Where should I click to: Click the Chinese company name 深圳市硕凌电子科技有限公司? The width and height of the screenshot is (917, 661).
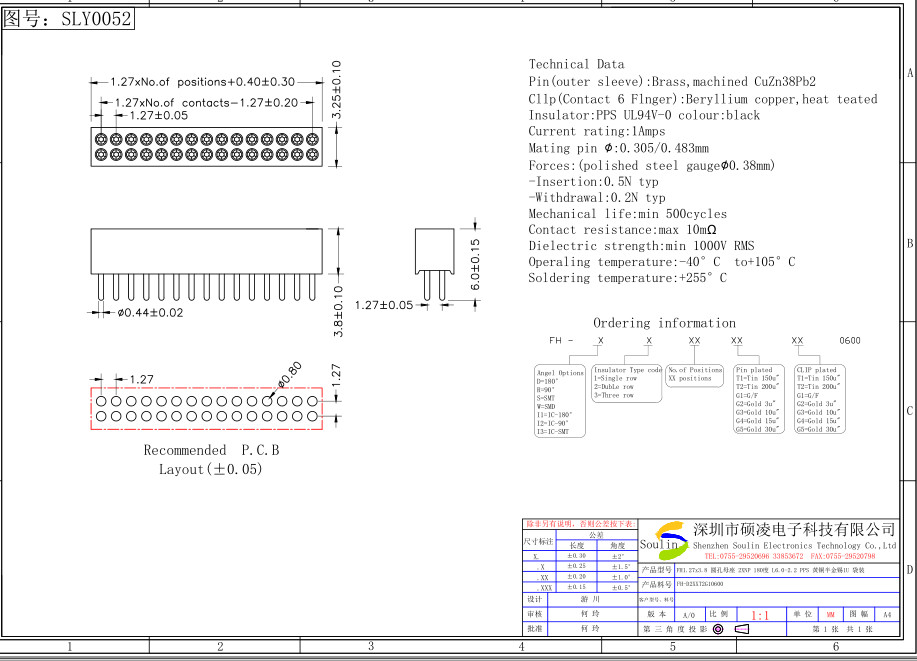click(x=794, y=530)
